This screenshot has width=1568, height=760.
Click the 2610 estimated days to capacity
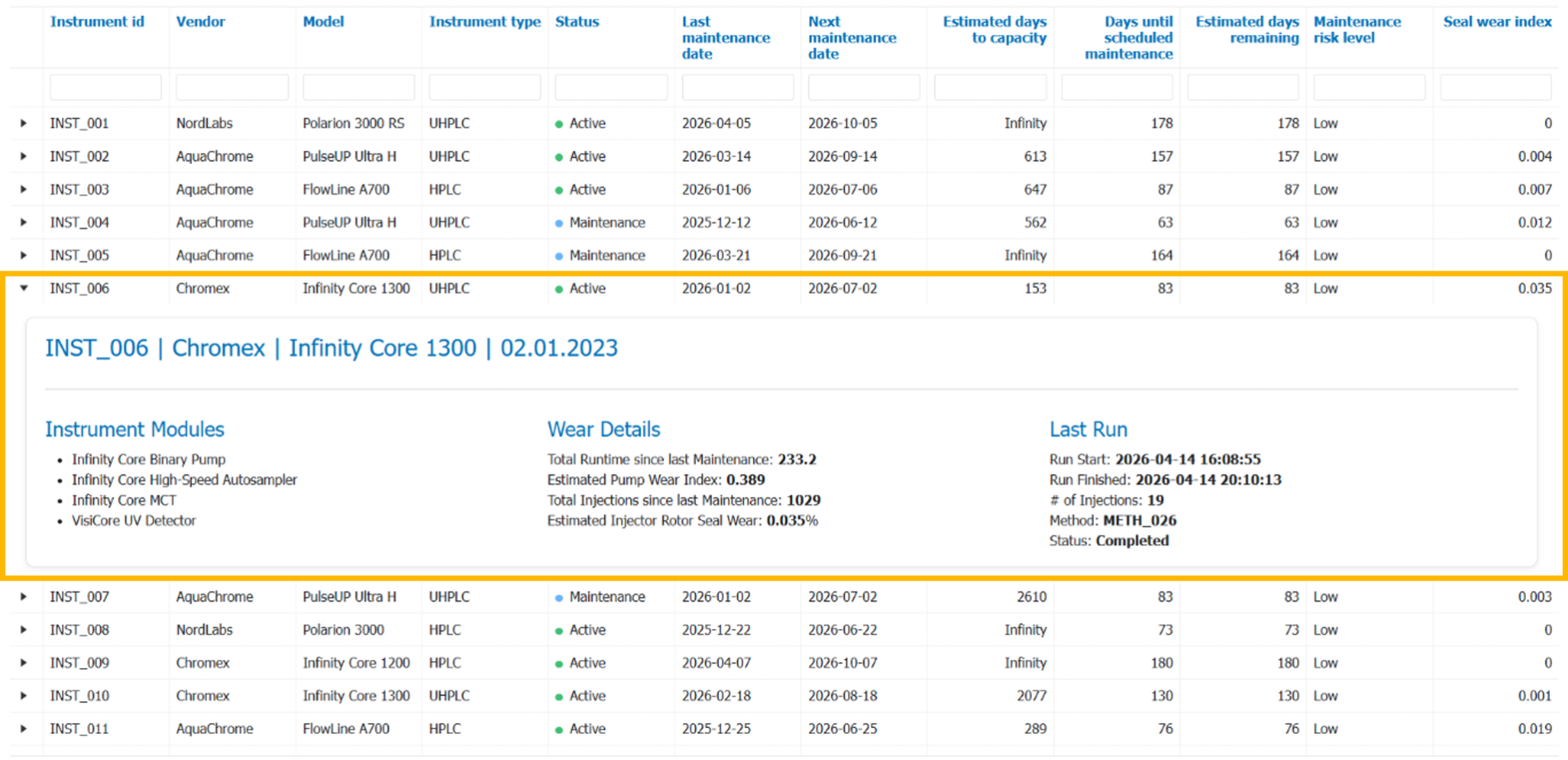[1031, 597]
